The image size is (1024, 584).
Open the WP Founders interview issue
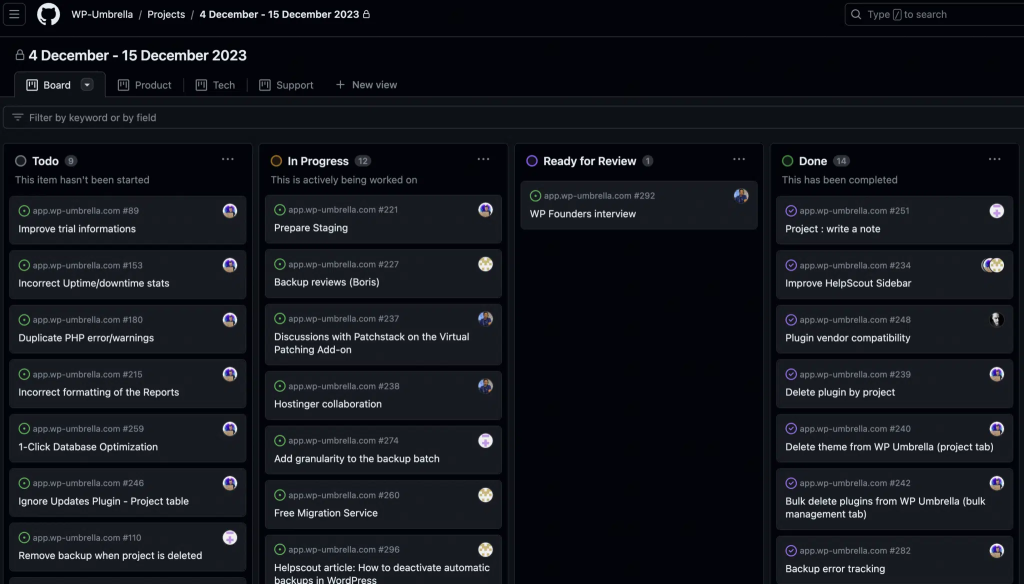coord(583,214)
